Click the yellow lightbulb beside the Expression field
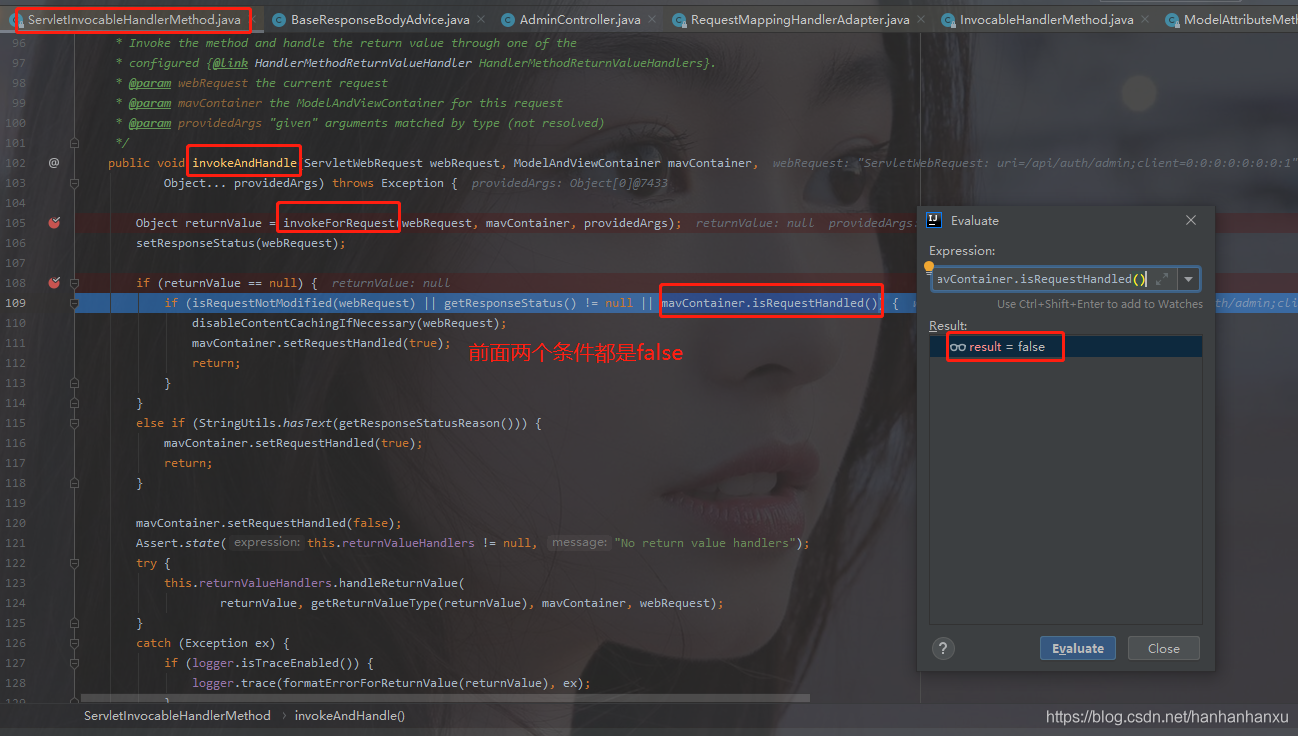This screenshot has height=736, width=1298. (929, 268)
